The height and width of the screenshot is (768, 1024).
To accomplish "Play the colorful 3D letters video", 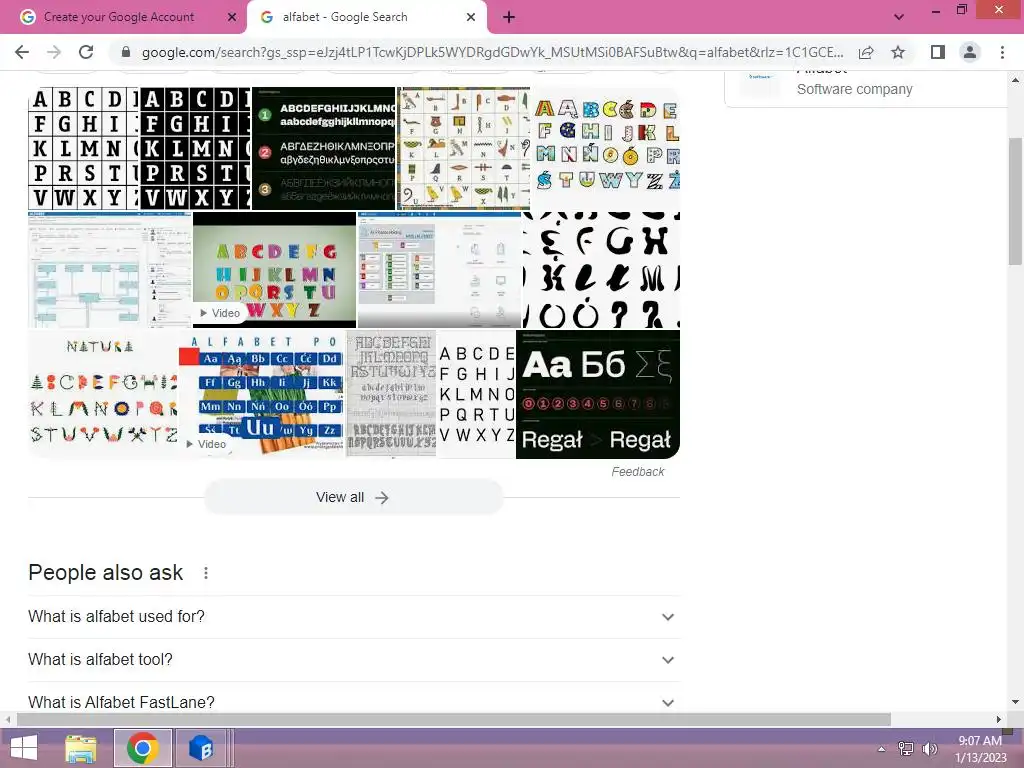I will tap(274, 270).
